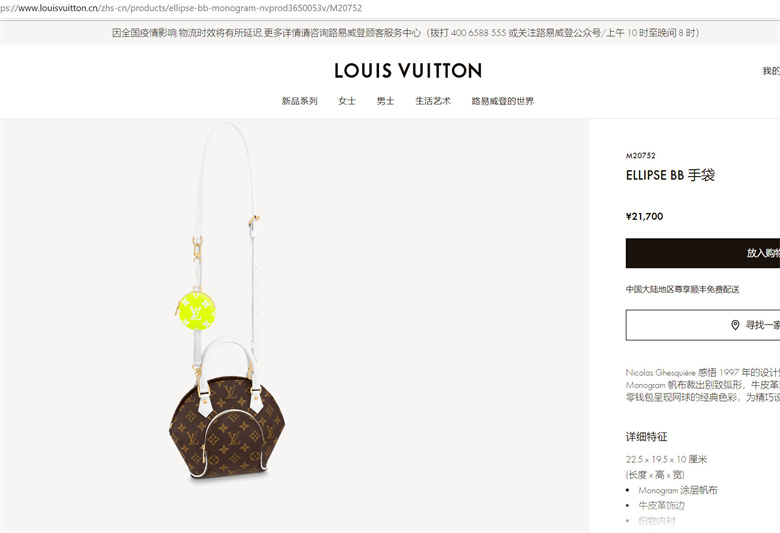Click the M20752 product code
The width and height of the screenshot is (780, 533).
click(641, 156)
